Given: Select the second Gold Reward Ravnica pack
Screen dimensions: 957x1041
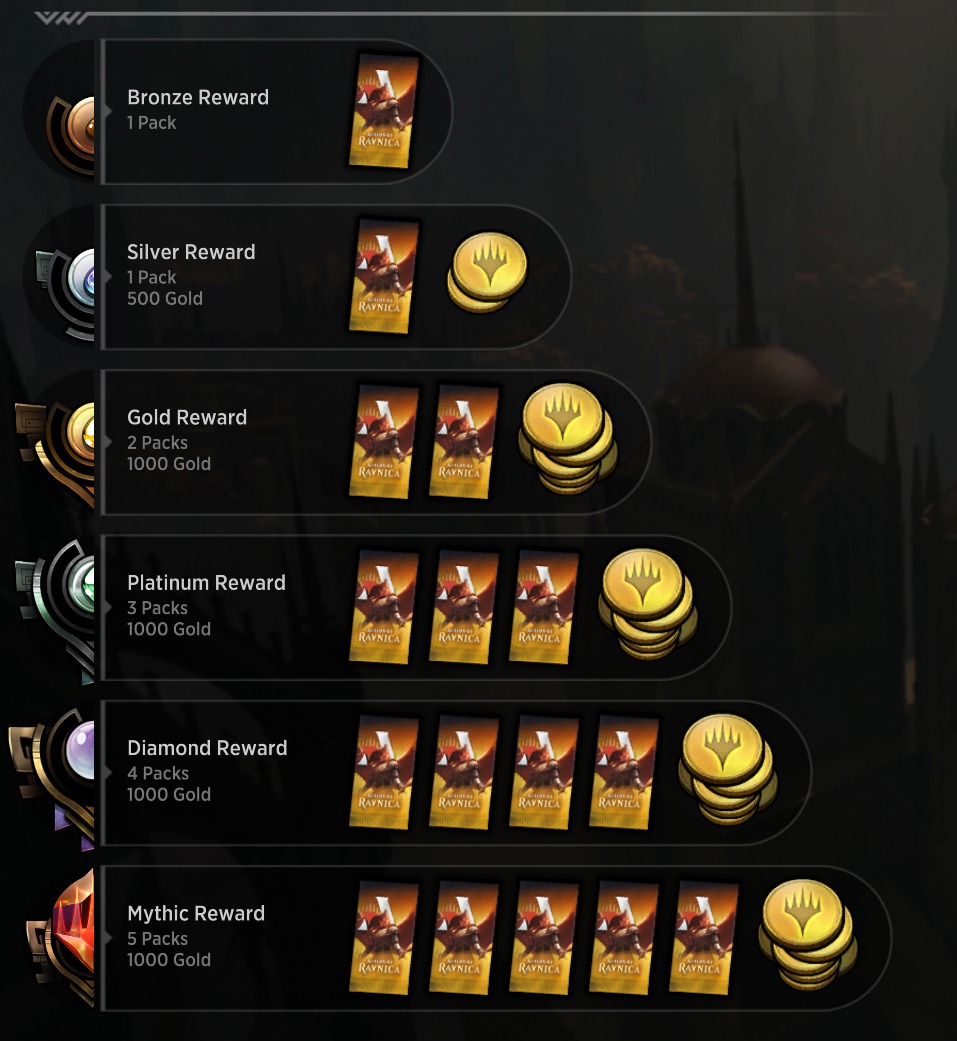Looking at the screenshot, I should (464, 441).
